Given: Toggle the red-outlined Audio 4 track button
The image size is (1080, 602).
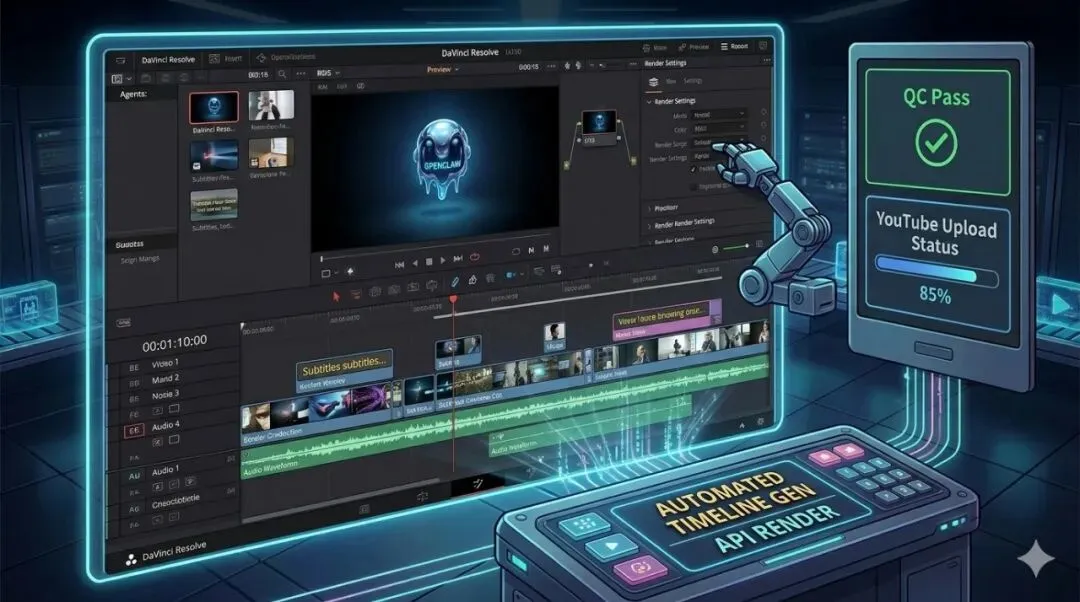Looking at the screenshot, I should tap(134, 430).
